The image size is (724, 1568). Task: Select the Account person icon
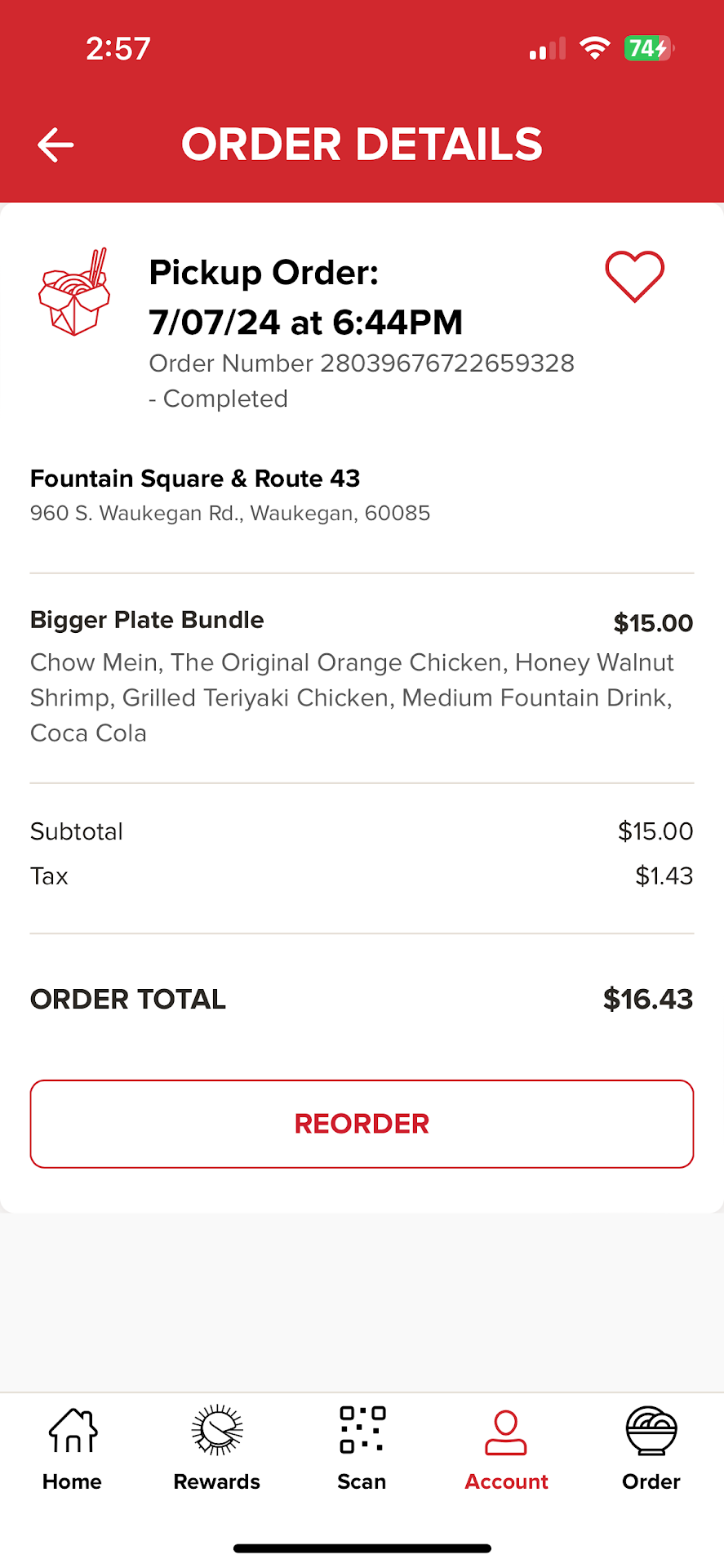[x=506, y=1433]
